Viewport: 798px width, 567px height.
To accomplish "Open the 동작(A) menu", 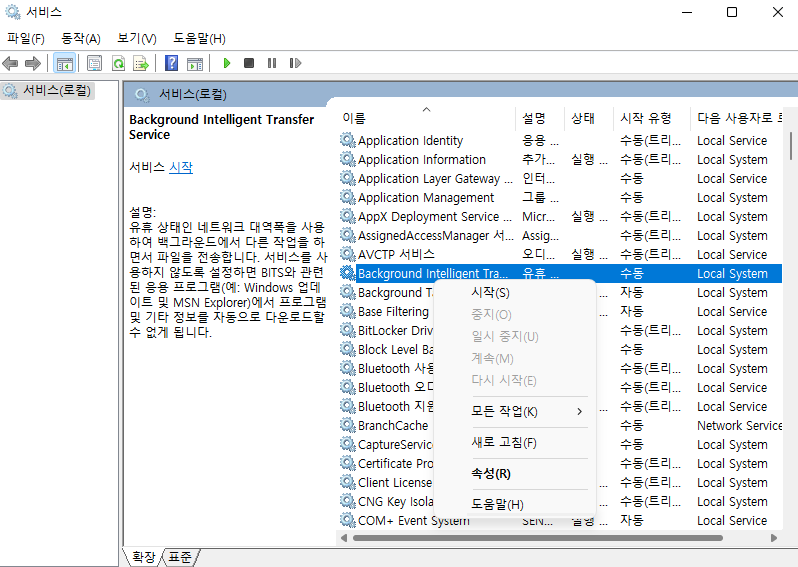I will coord(81,39).
